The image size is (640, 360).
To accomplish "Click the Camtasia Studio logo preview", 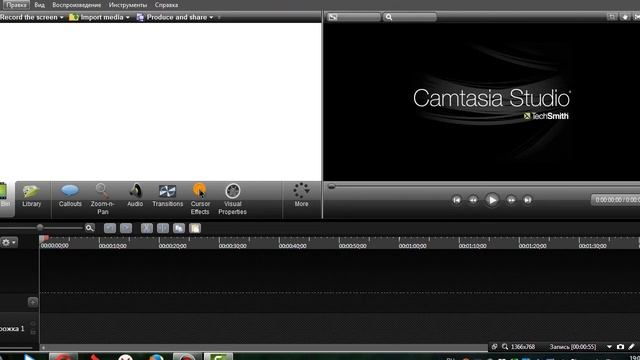I will (491, 104).
